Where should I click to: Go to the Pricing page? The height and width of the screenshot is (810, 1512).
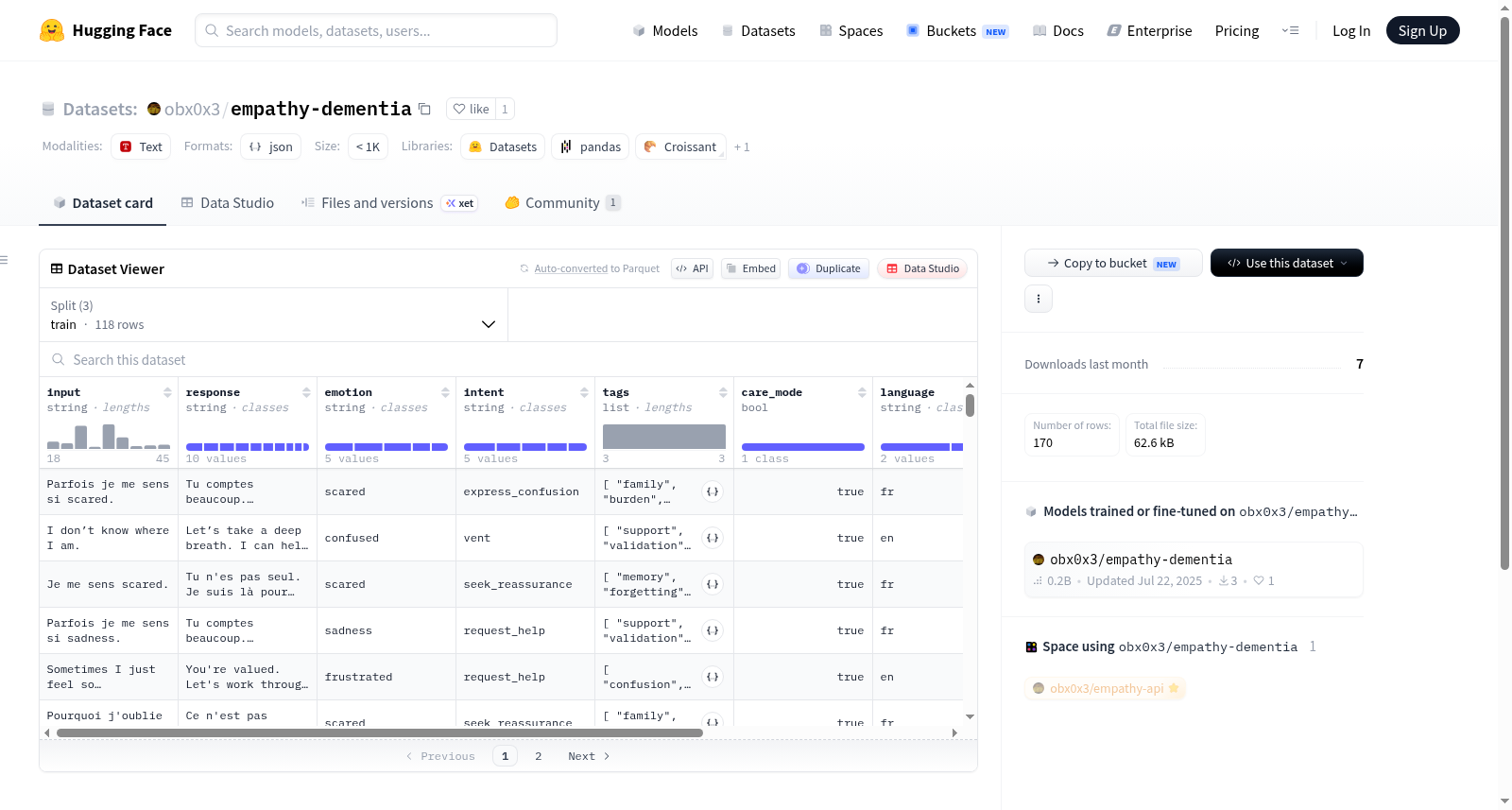[1237, 31]
